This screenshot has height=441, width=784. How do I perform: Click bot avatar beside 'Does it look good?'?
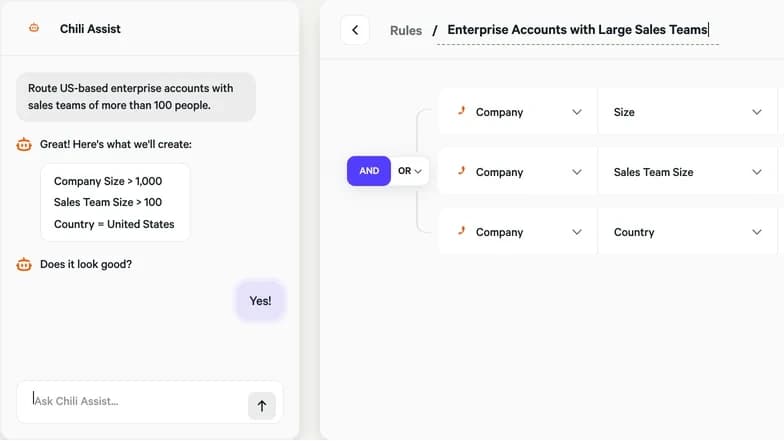point(24,264)
